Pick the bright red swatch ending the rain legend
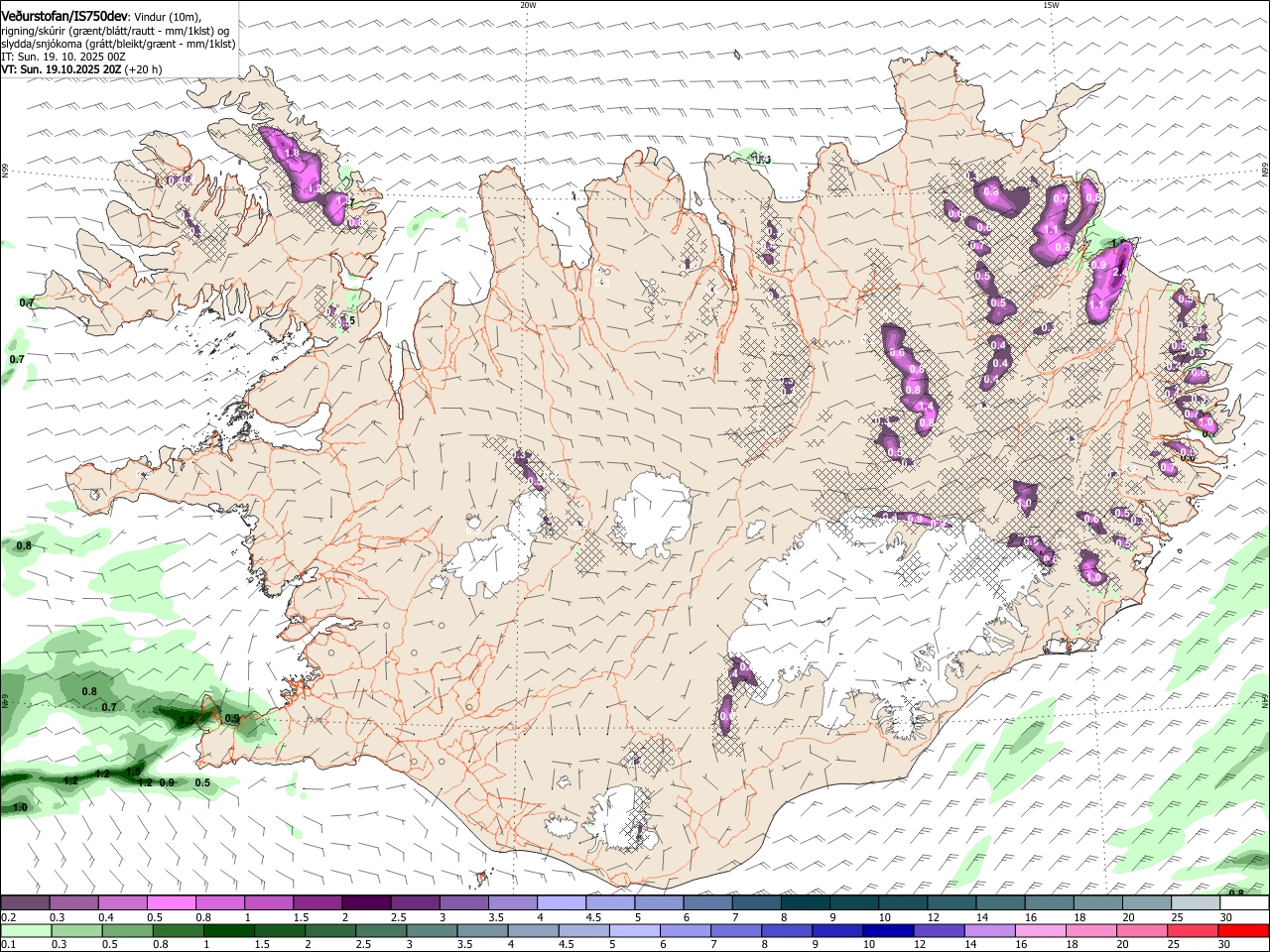Image resolution: width=1270 pixels, height=952 pixels. pos(1244,930)
